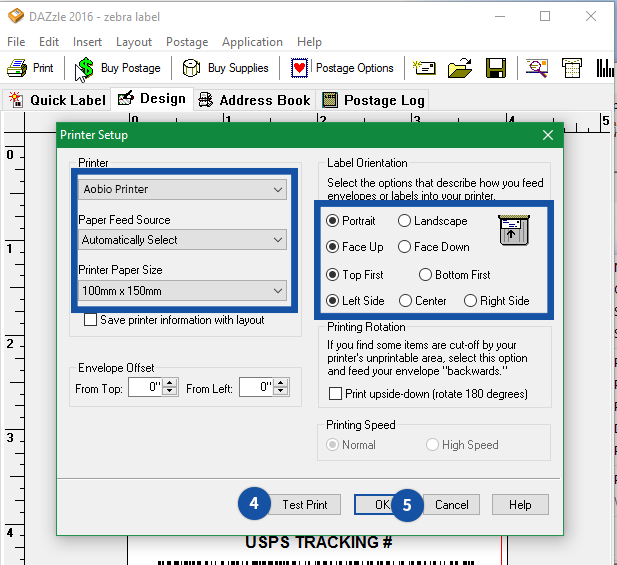Click the barcode icon in toolbar
Viewport: 617px width, 565px height.
click(605, 68)
